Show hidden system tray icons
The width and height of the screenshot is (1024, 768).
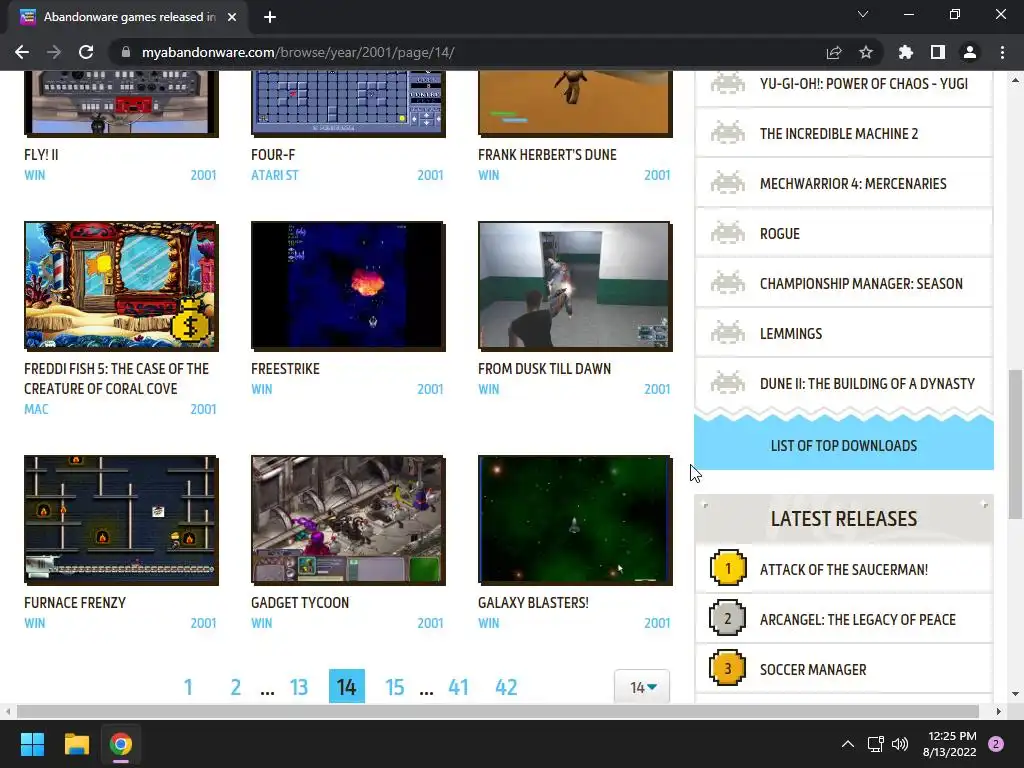[x=848, y=744]
